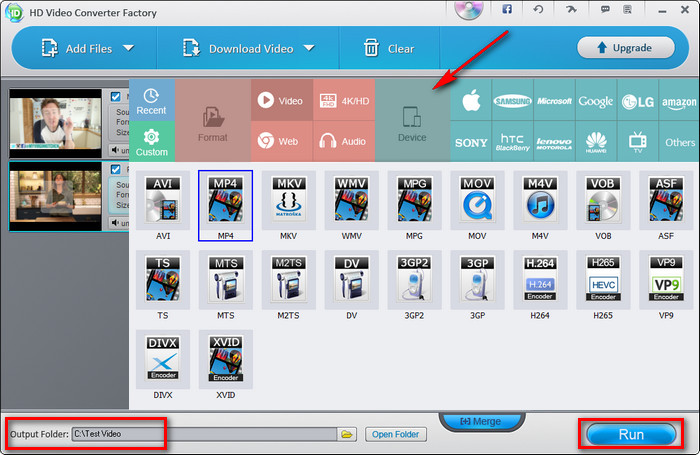This screenshot has width=700, height=455.
Task: Run the conversion
Action: point(631,434)
